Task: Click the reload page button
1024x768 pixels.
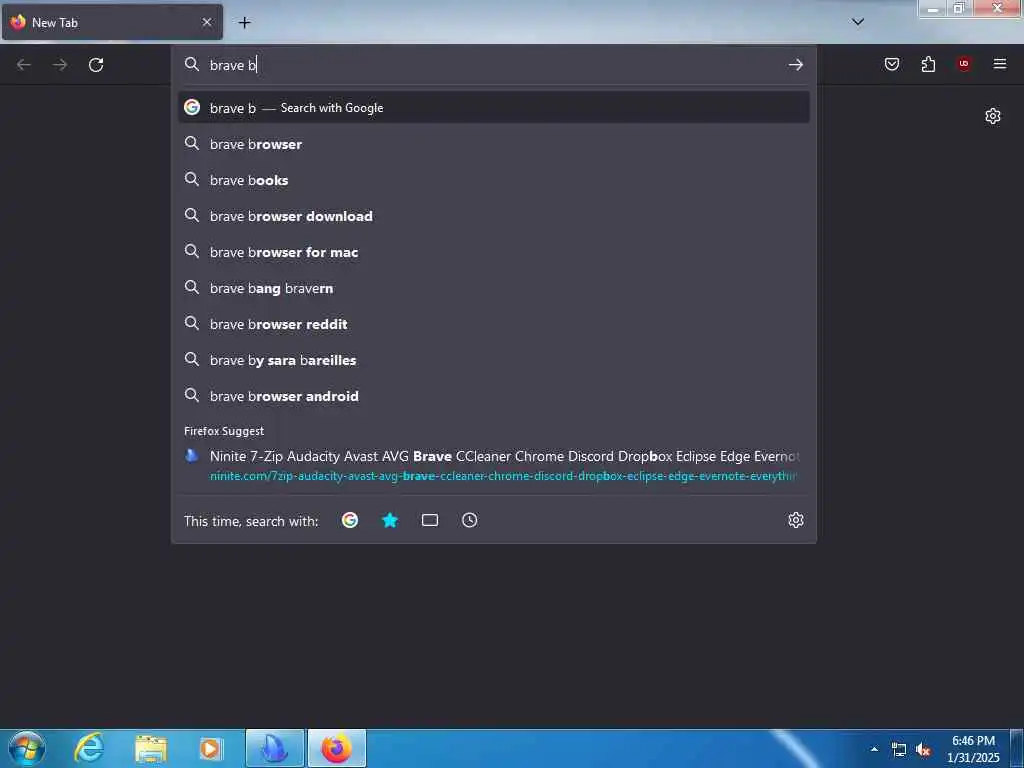Action: (96, 65)
